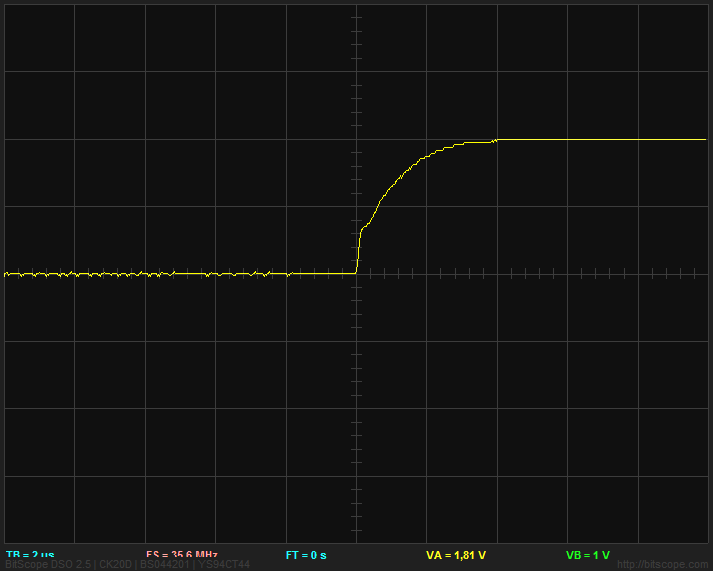Select the FT = 0 s readout

coord(306,554)
